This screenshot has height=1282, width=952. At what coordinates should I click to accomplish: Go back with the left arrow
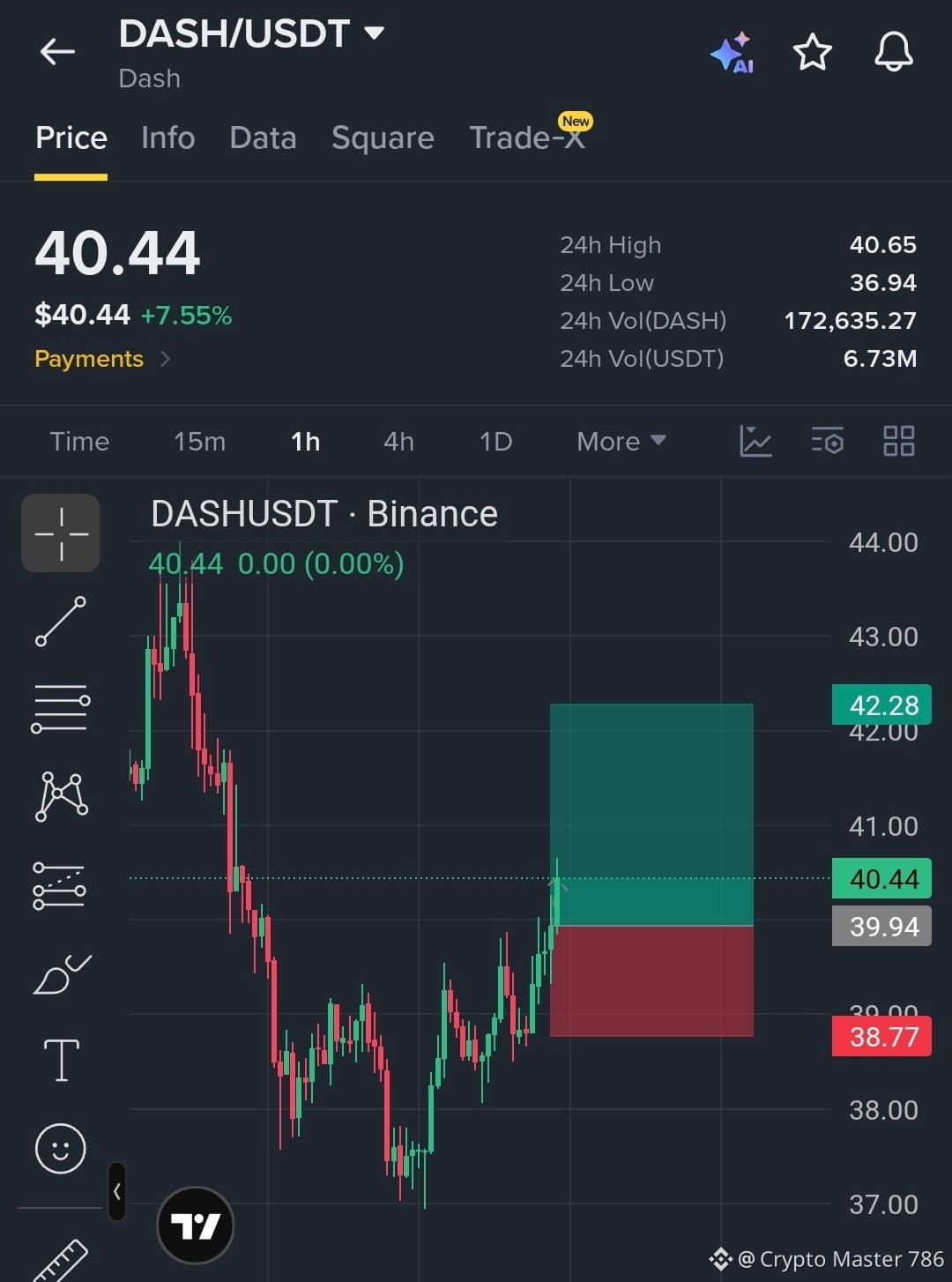(57, 52)
